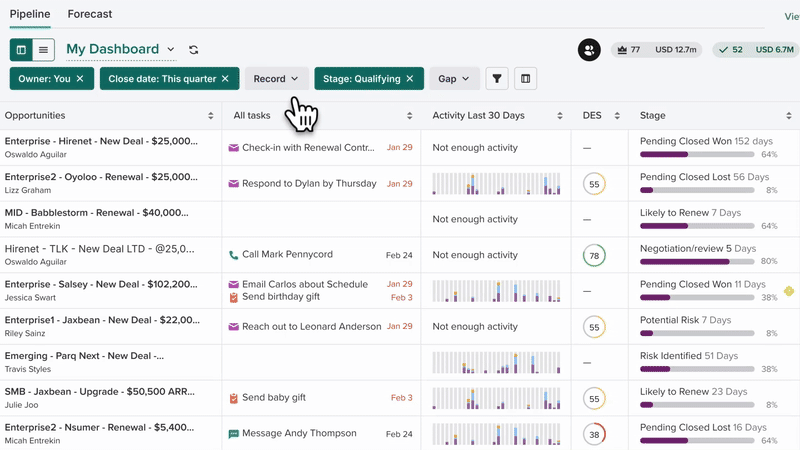Open the filter funnel button

click(496, 79)
